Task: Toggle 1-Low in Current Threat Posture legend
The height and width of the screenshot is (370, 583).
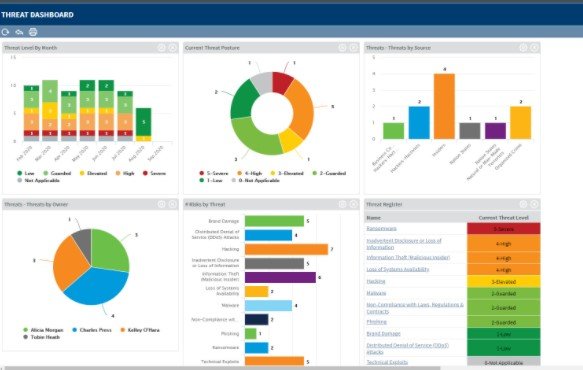Action: pyautogui.click(x=211, y=180)
